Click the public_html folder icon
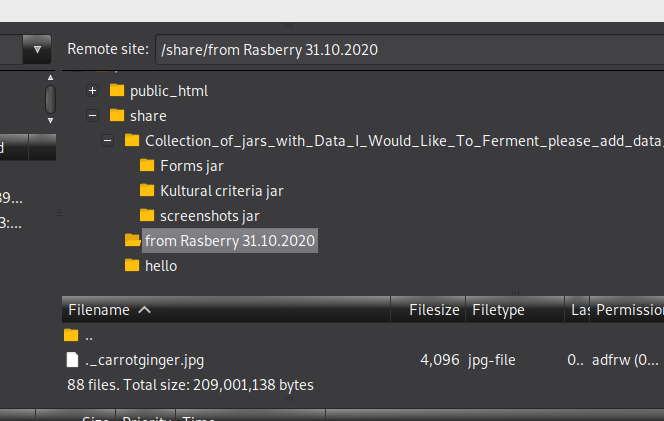Viewport: 664px width, 421px height. (x=117, y=90)
